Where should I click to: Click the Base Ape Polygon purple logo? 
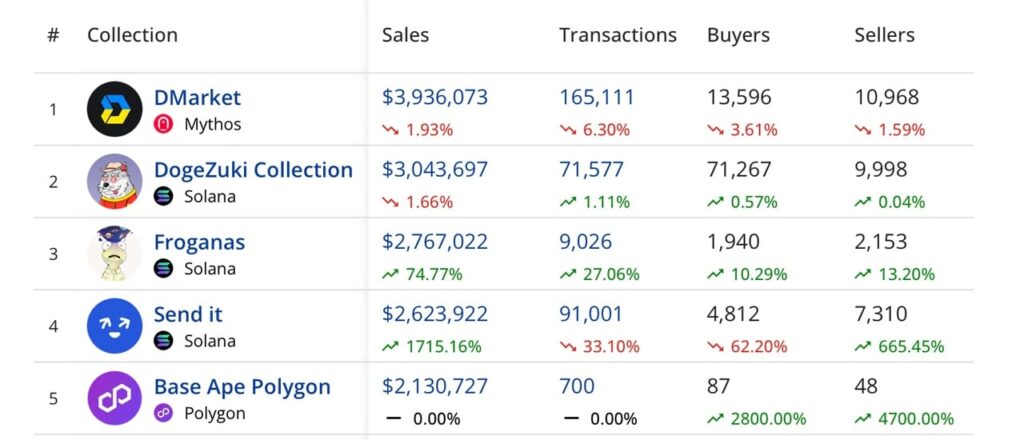pyautogui.click(x=115, y=398)
